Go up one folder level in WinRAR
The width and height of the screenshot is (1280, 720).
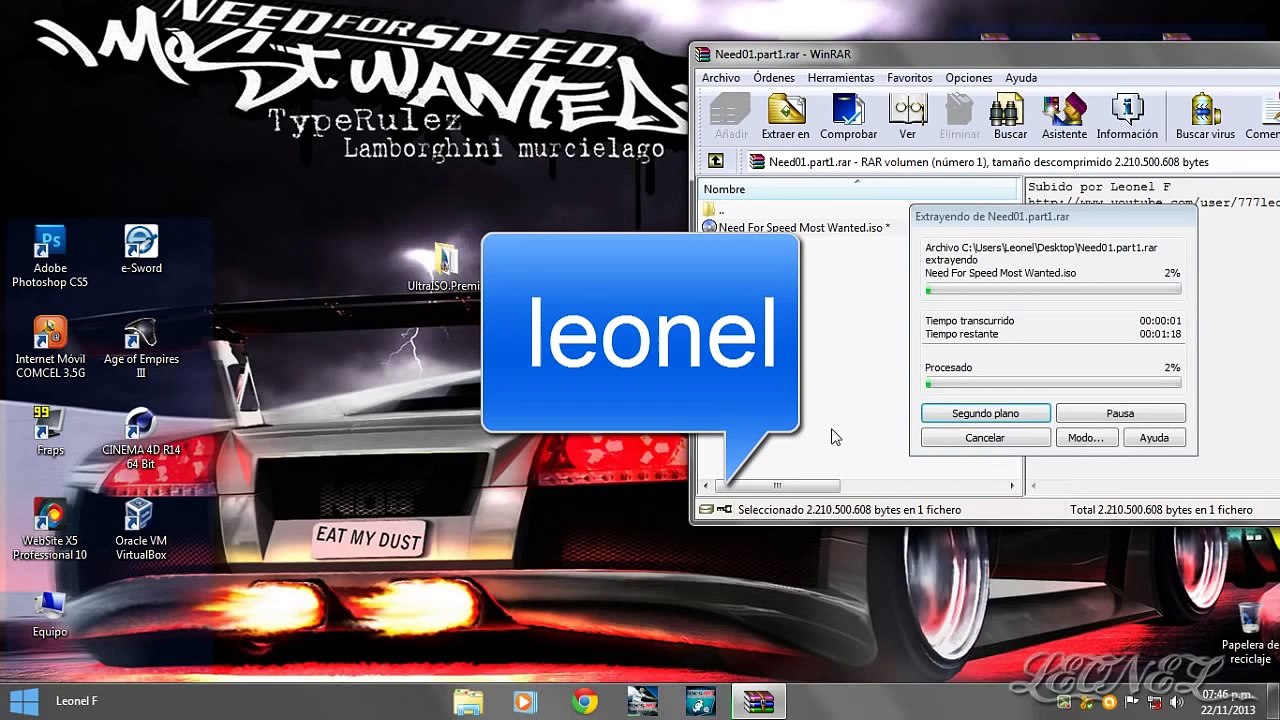(x=716, y=161)
